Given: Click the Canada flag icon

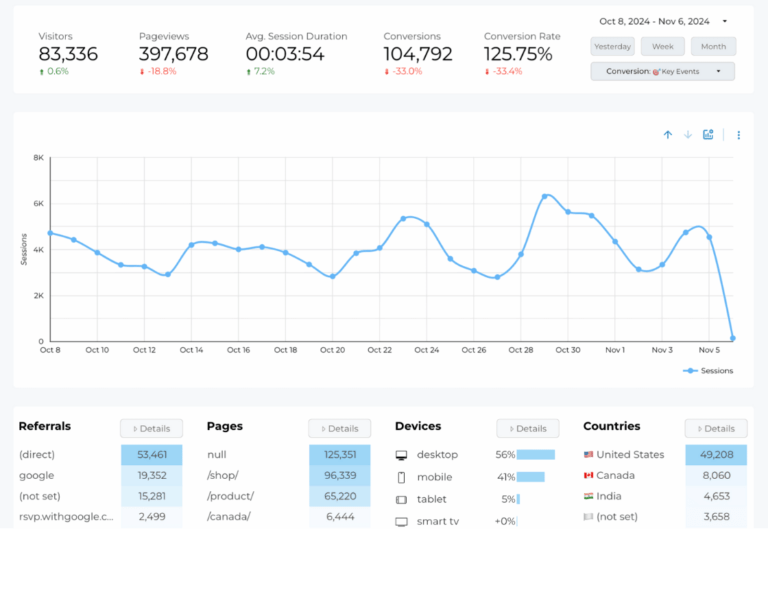Looking at the screenshot, I should coord(588,475).
